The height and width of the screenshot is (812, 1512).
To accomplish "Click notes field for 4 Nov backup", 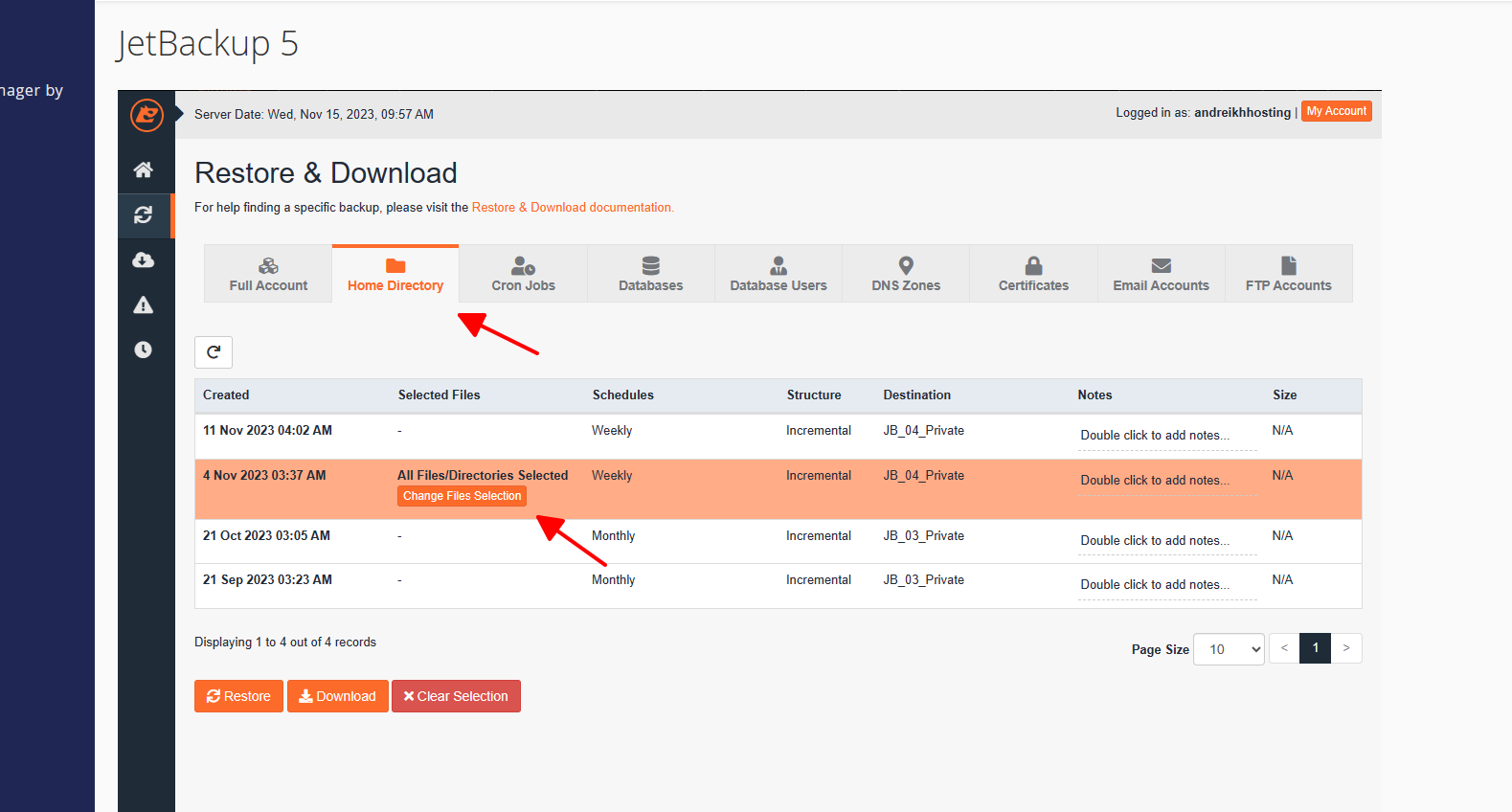I will point(1167,481).
